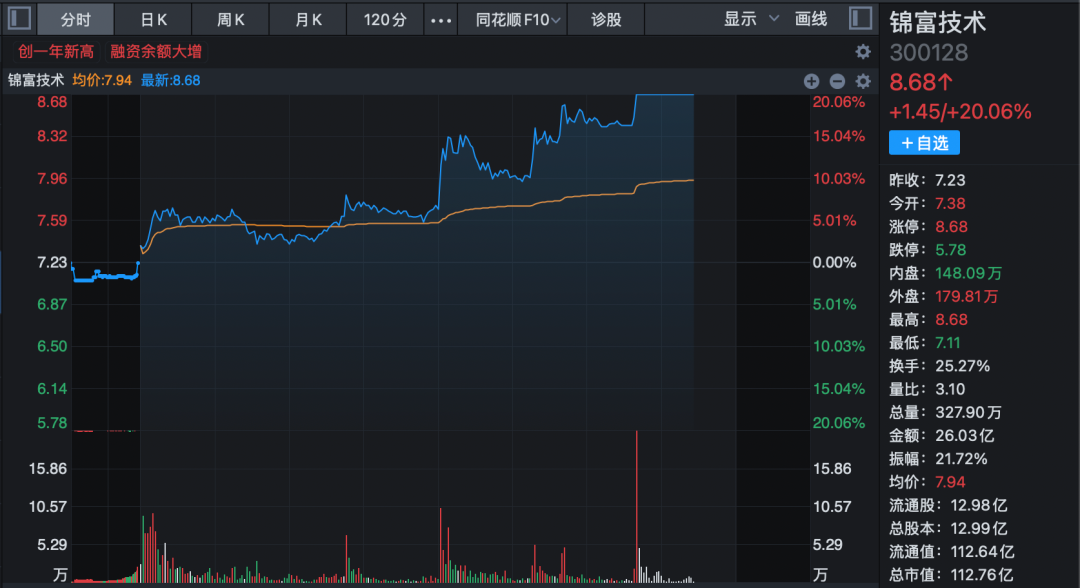Toggle the right sidebar panel icon

pyautogui.click(x=860, y=19)
